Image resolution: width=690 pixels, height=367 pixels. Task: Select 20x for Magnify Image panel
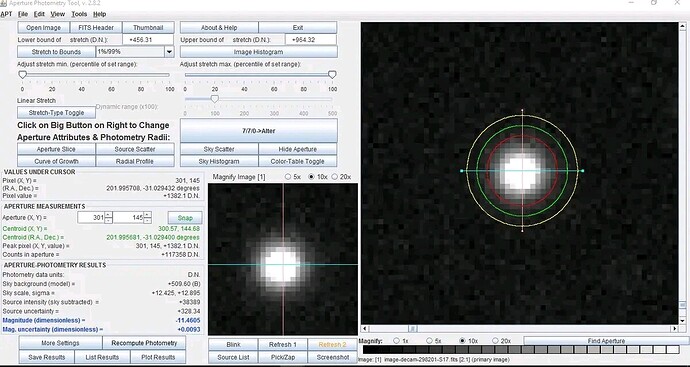coord(335,177)
